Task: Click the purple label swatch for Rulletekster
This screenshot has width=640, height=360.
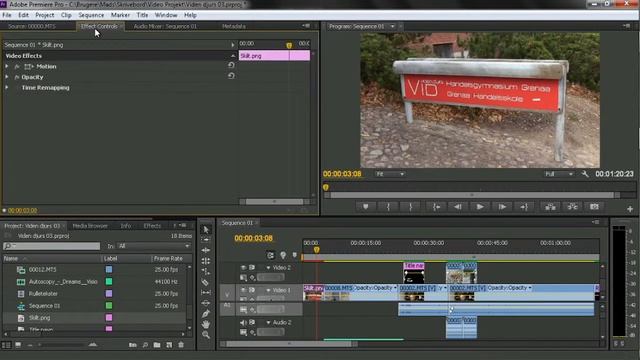Action: click(x=109, y=293)
